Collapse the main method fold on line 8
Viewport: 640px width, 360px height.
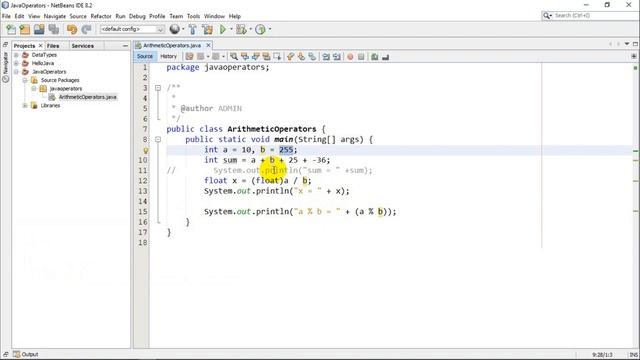click(158, 139)
